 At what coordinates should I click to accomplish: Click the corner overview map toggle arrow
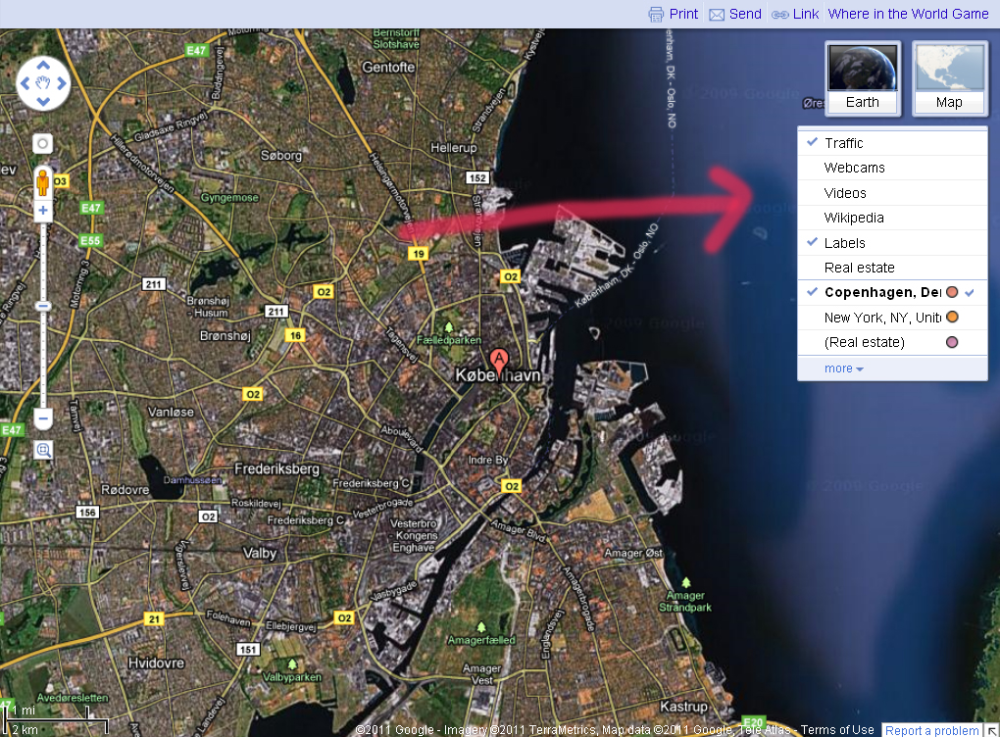(x=992, y=731)
